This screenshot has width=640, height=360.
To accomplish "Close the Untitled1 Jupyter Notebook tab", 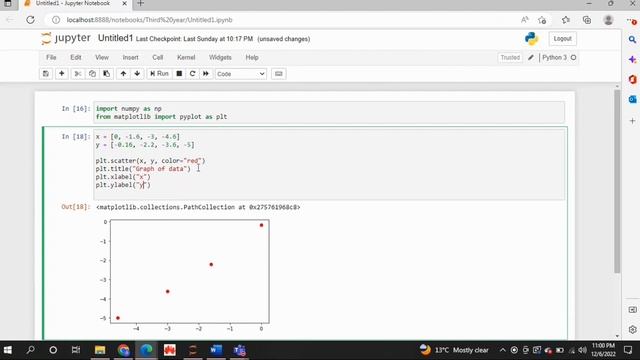I will (124, 4).
